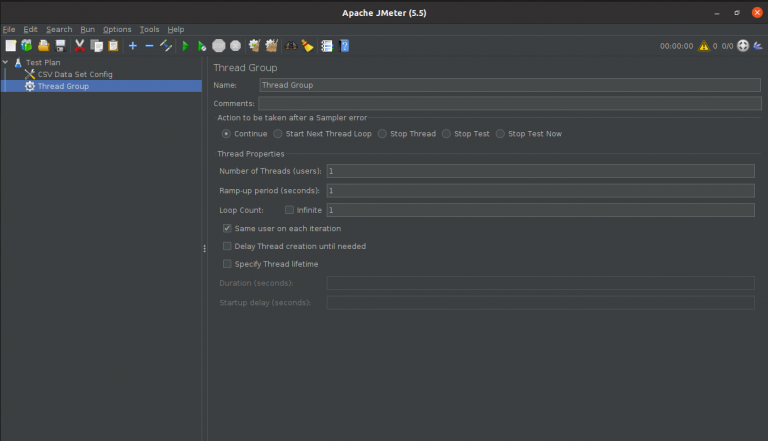Screen dimensions: 768x441
Task: Toggle enable/disable element icon
Action: (x=166, y=46)
